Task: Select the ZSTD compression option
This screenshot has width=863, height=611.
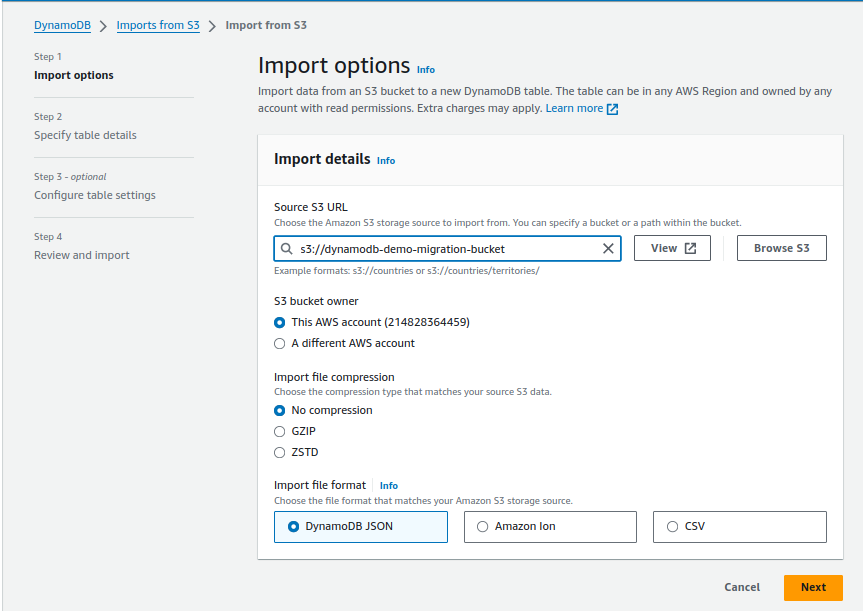Action: point(280,452)
